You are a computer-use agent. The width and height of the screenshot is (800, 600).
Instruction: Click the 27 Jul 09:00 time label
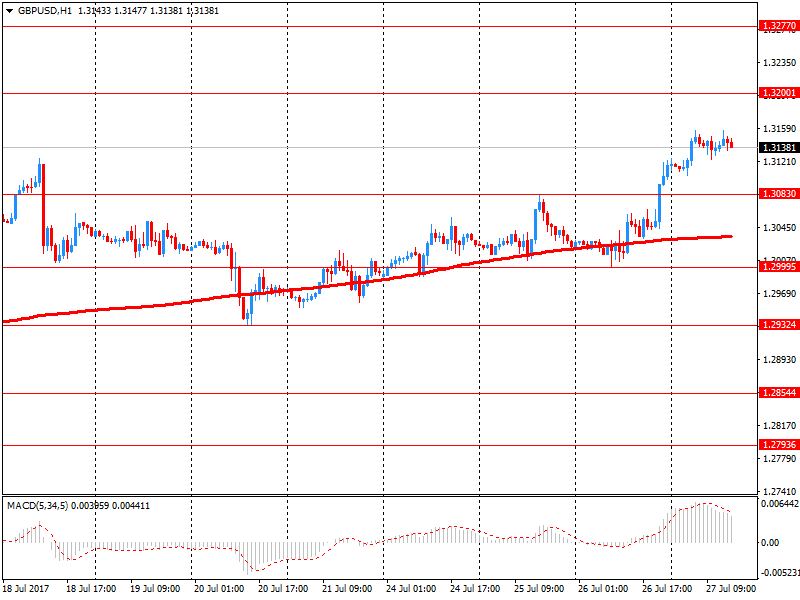coord(731,589)
